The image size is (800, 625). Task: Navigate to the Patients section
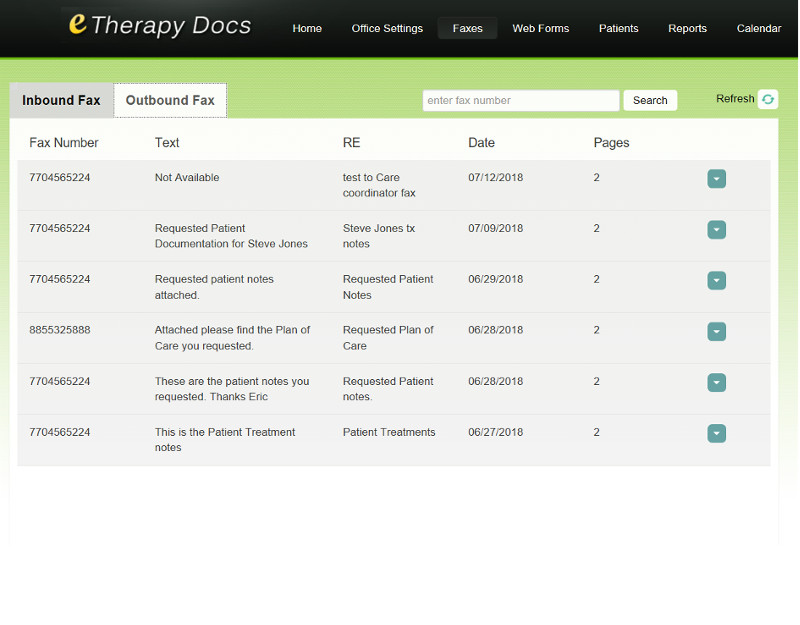point(618,28)
